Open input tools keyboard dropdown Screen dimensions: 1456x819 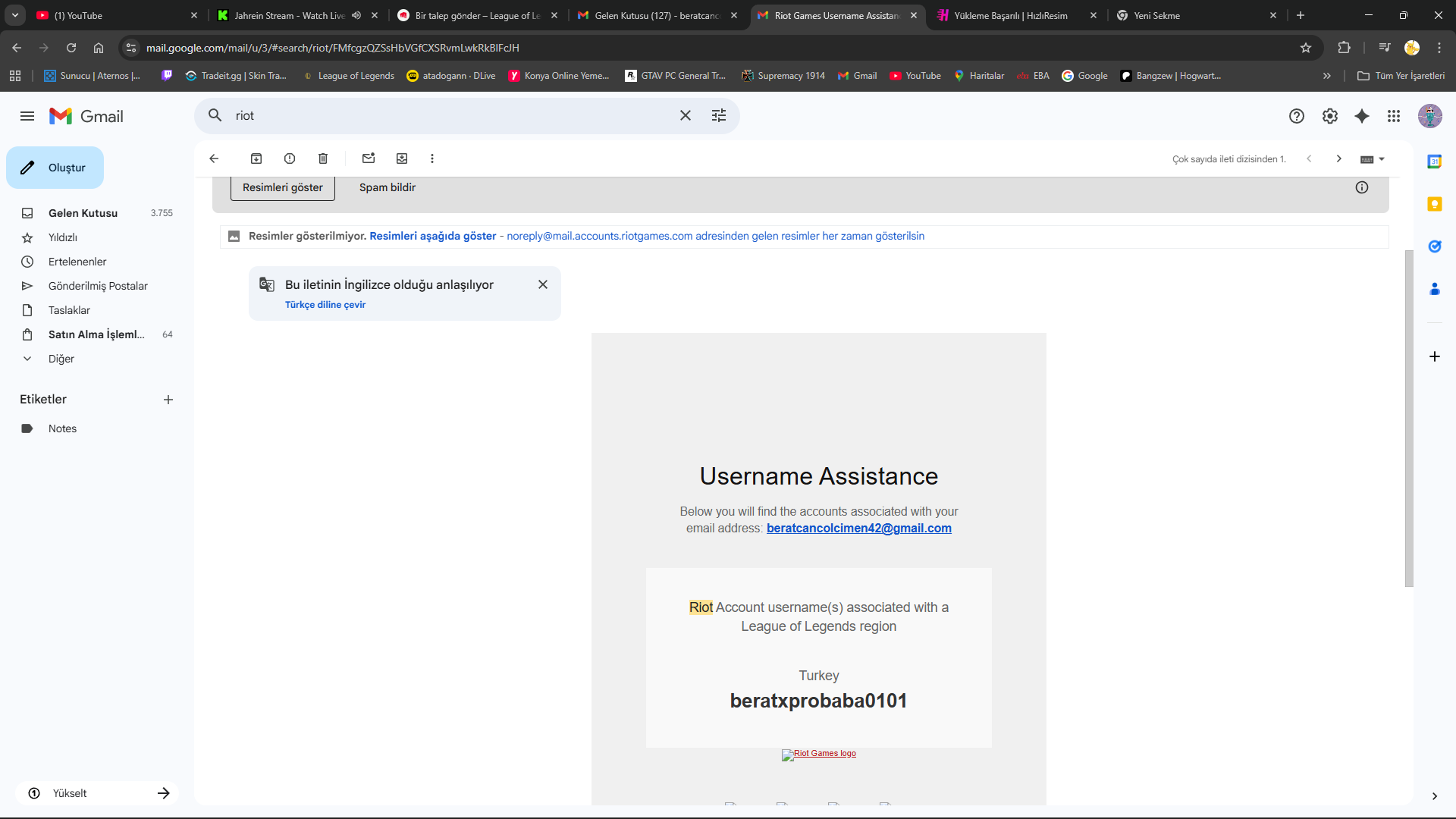[1373, 159]
